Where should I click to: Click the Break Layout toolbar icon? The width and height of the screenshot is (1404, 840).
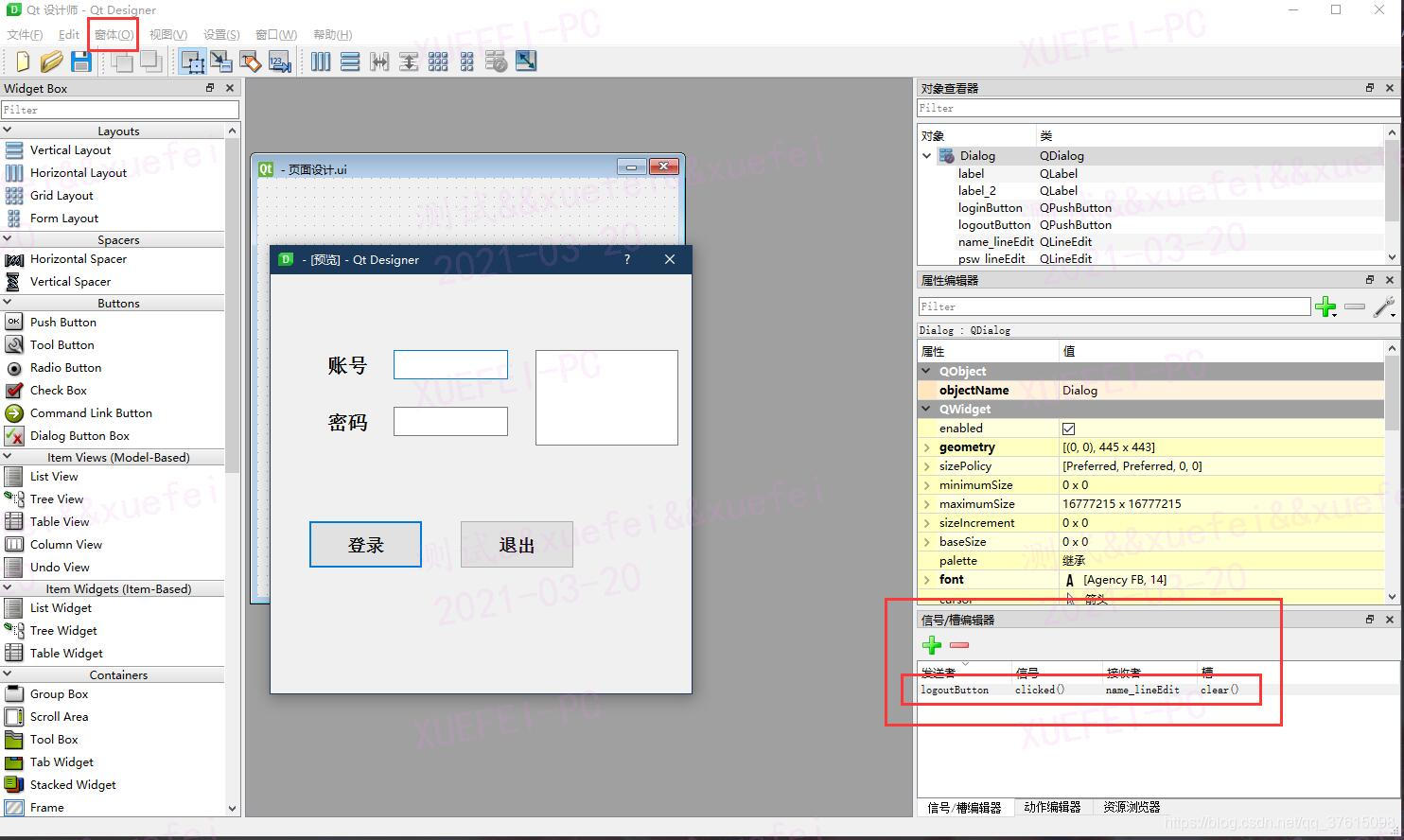click(x=497, y=61)
